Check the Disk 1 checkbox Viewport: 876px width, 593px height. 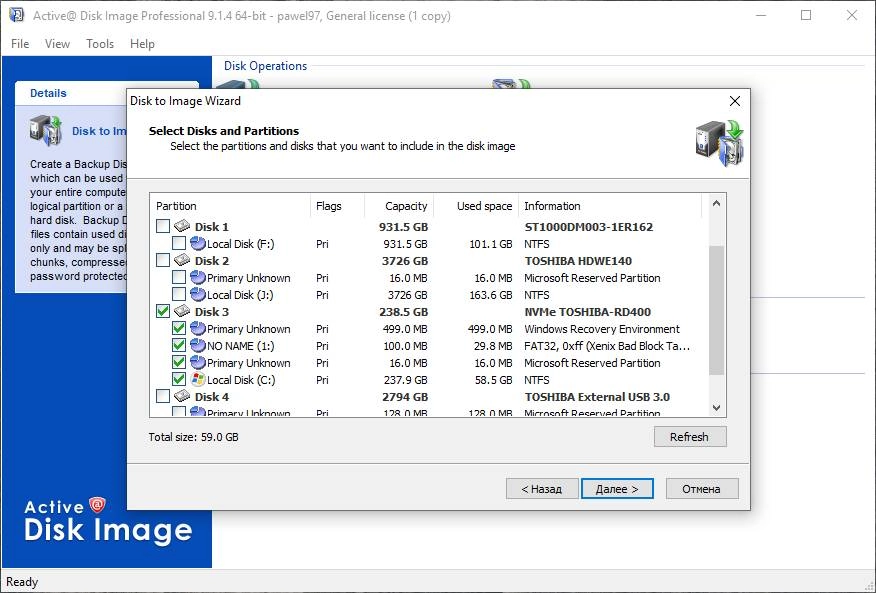click(163, 226)
